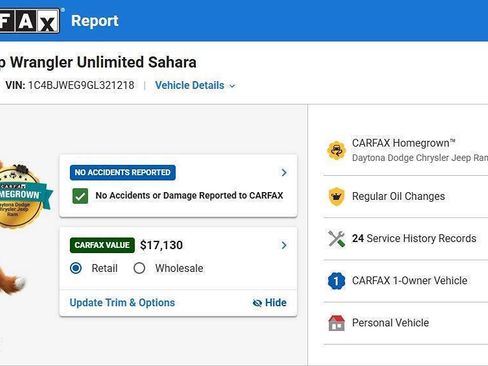This screenshot has height=366, width=488.
Task: Select the Retail radio button
Action: click(x=76, y=268)
